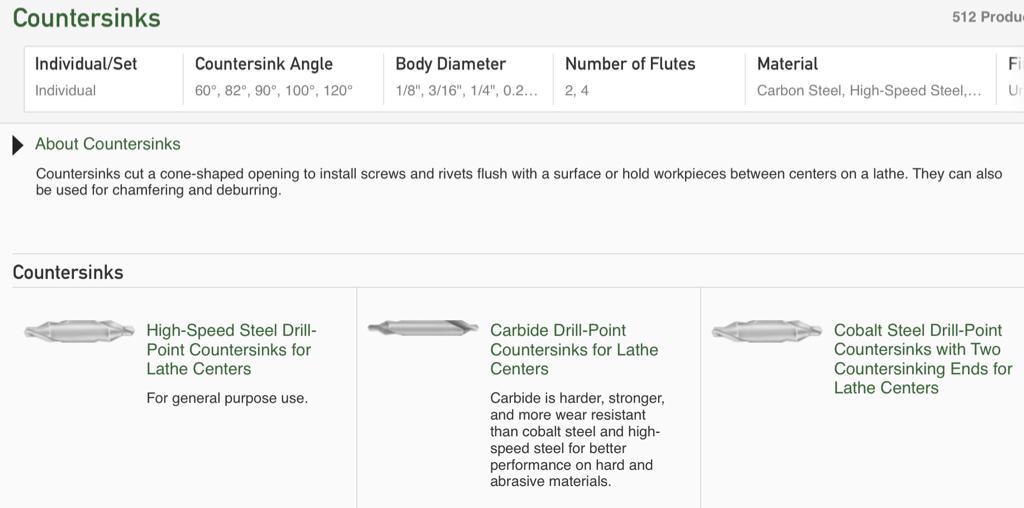1024x508 pixels.
Task: Open High-Speed Steel Drill-Point Countersinks link
Action: [x=231, y=349]
